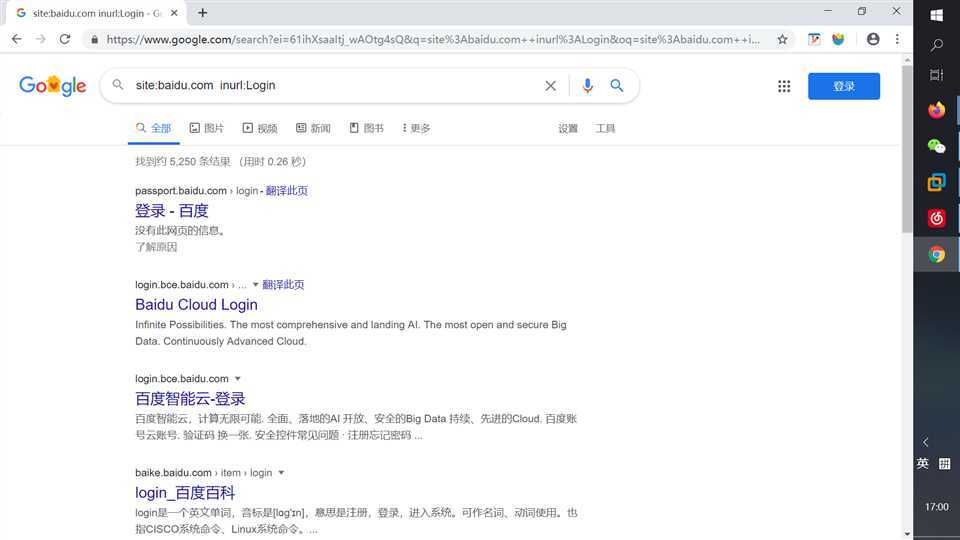Image resolution: width=960 pixels, height=540 pixels.
Task: Click 了解原因 learn why link
Action: coord(156,247)
